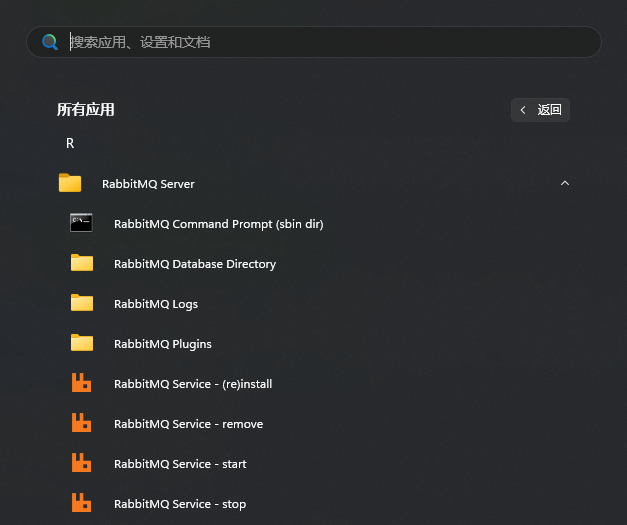Collapse the RabbitMQ Server folder chevron
Image resolution: width=627 pixels, height=525 pixels.
click(565, 183)
